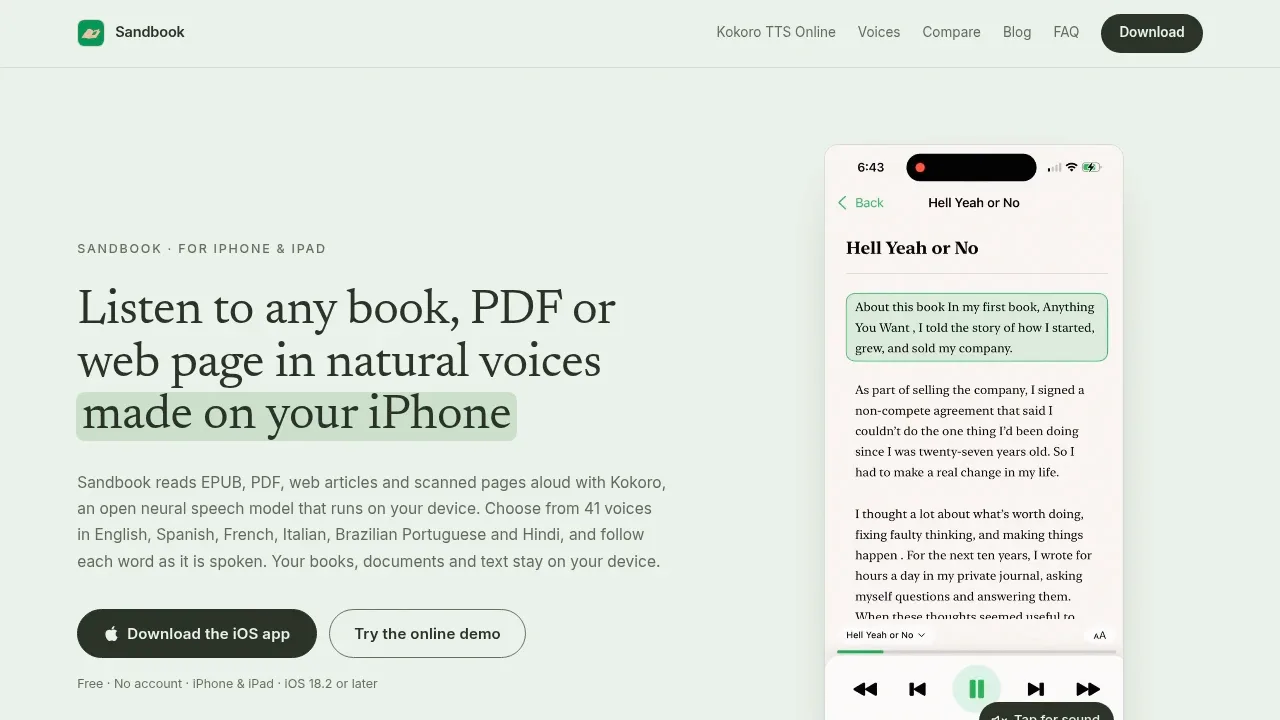The height and width of the screenshot is (720, 1280).
Task: Open the AA text size control
Action: click(1100, 635)
